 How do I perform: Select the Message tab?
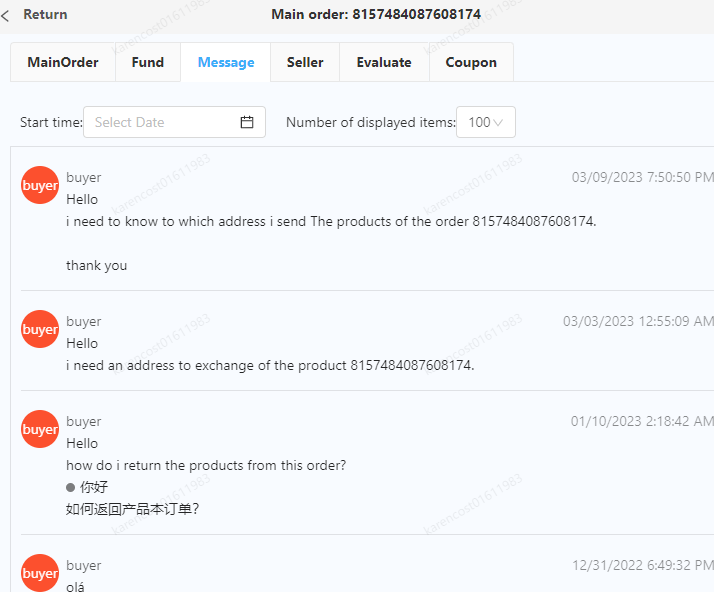[x=226, y=62]
